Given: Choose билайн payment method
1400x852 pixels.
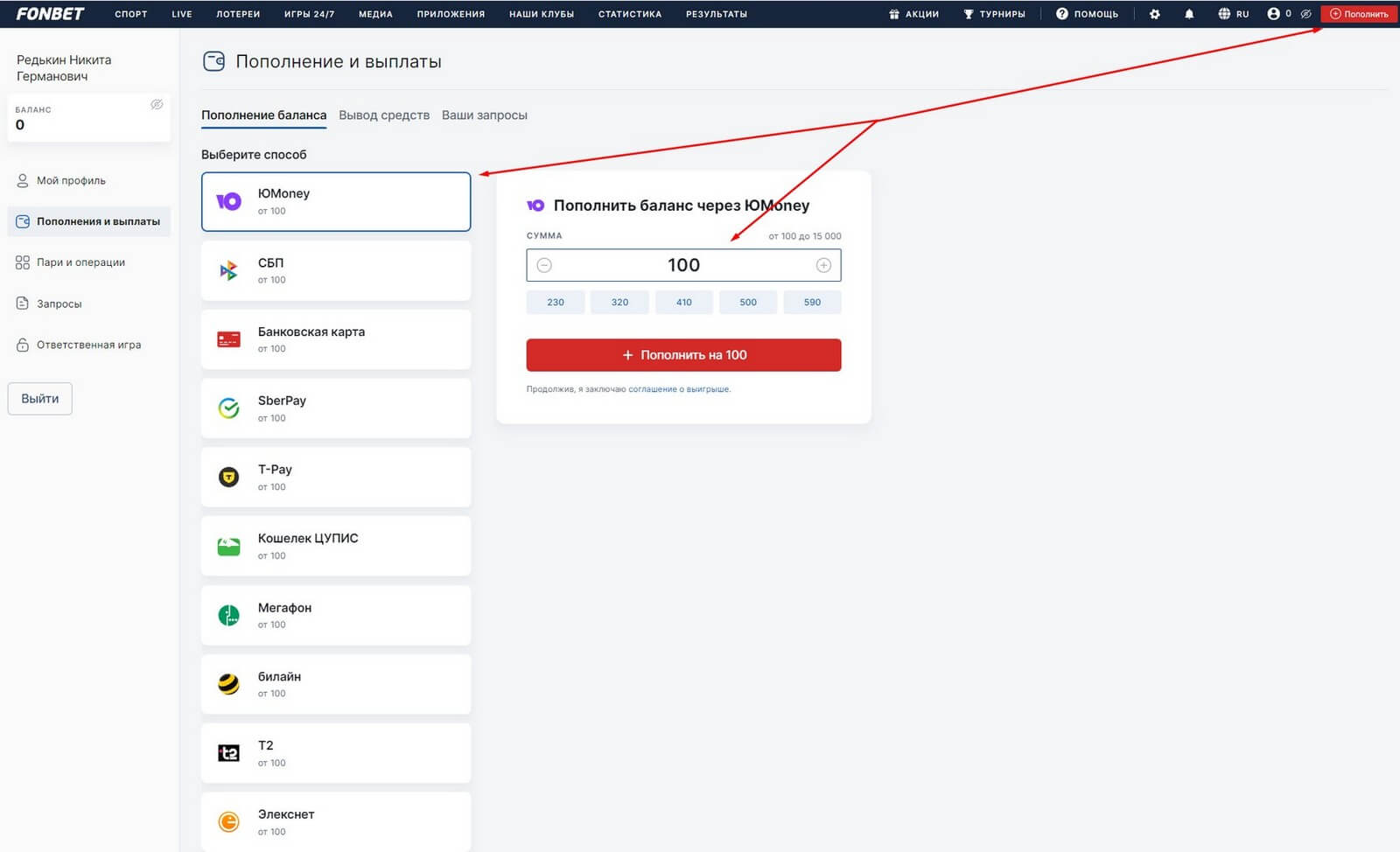Looking at the screenshot, I should [336, 684].
